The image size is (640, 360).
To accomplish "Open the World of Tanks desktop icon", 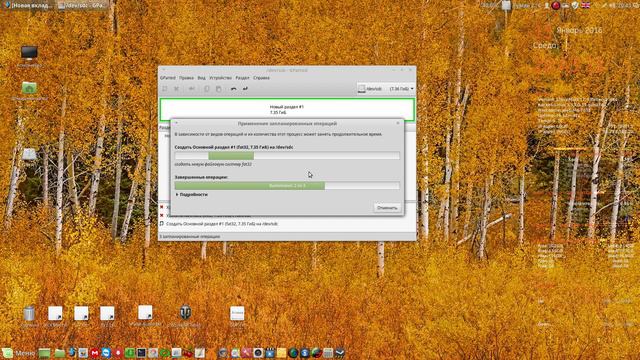I will click(x=185, y=312).
